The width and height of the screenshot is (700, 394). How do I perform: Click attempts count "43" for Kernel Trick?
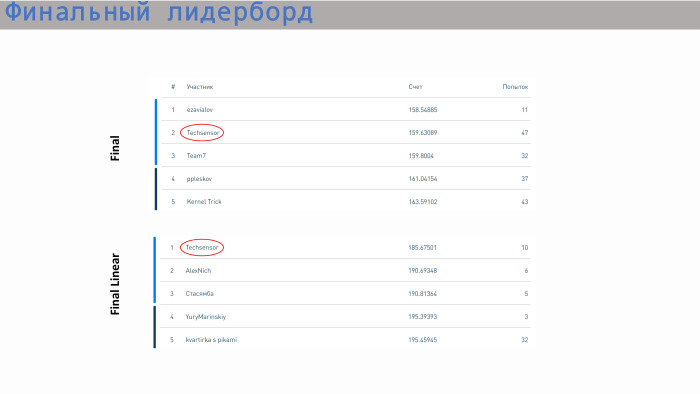click(525, 202)
